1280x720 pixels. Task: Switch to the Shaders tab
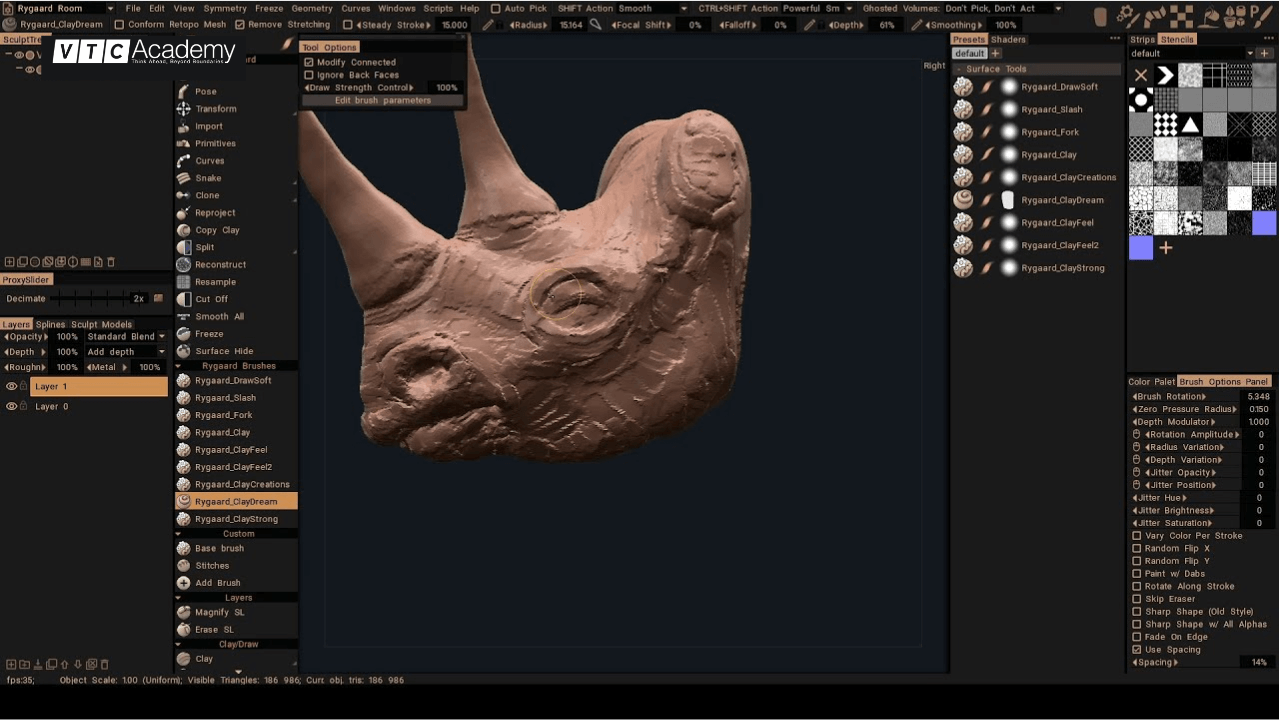pyautogui.click(x=1008, y=40)
